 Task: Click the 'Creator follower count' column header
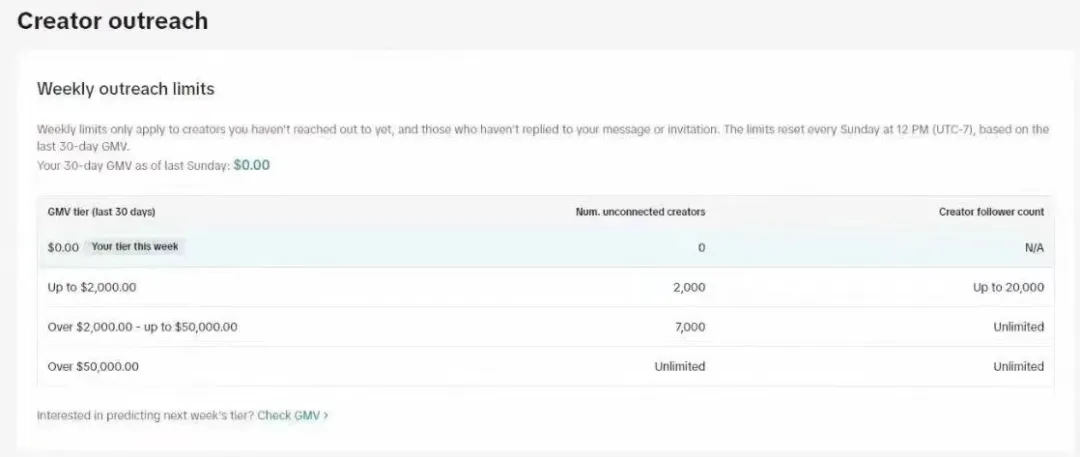click(991, 212)
